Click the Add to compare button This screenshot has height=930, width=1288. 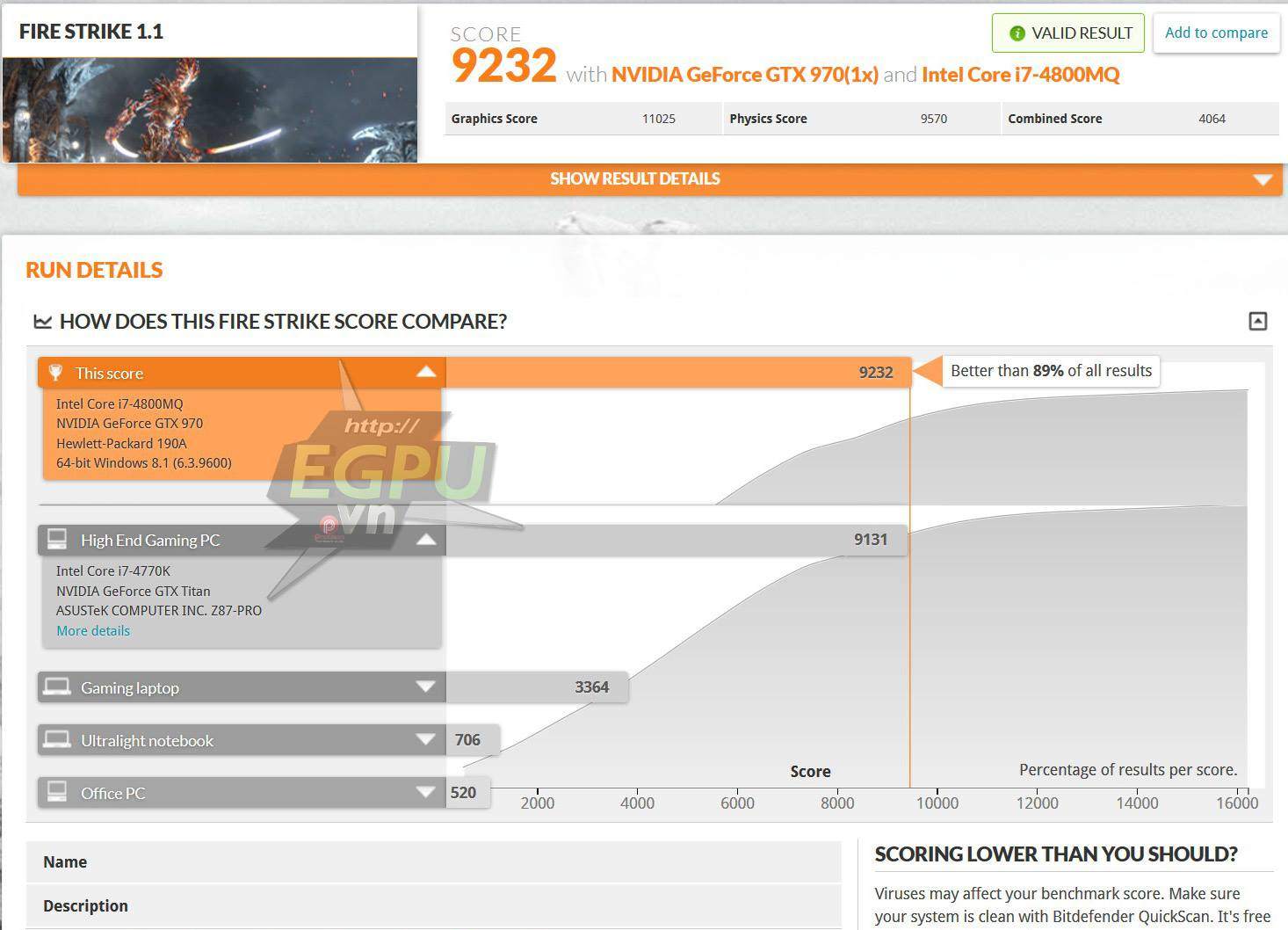[1216, 33]
